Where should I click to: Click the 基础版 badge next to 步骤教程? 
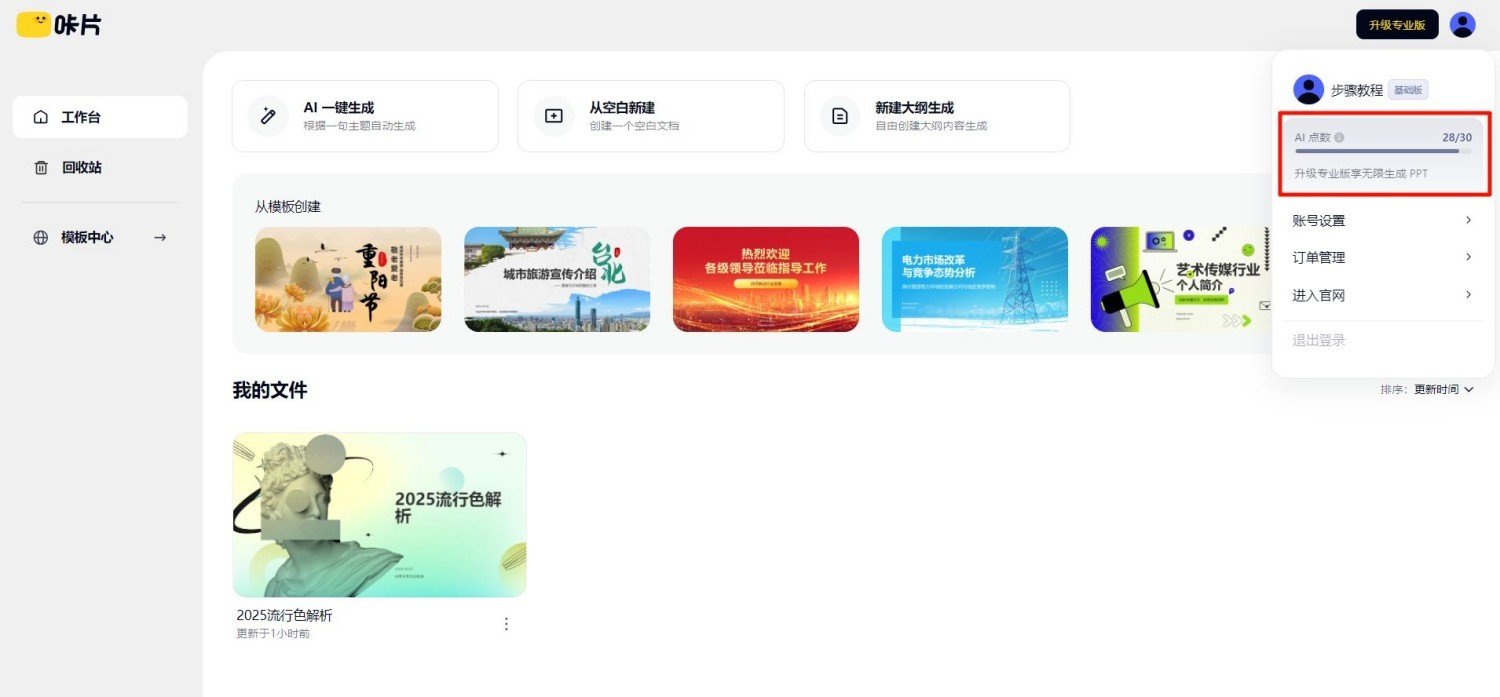[1409, 89]
